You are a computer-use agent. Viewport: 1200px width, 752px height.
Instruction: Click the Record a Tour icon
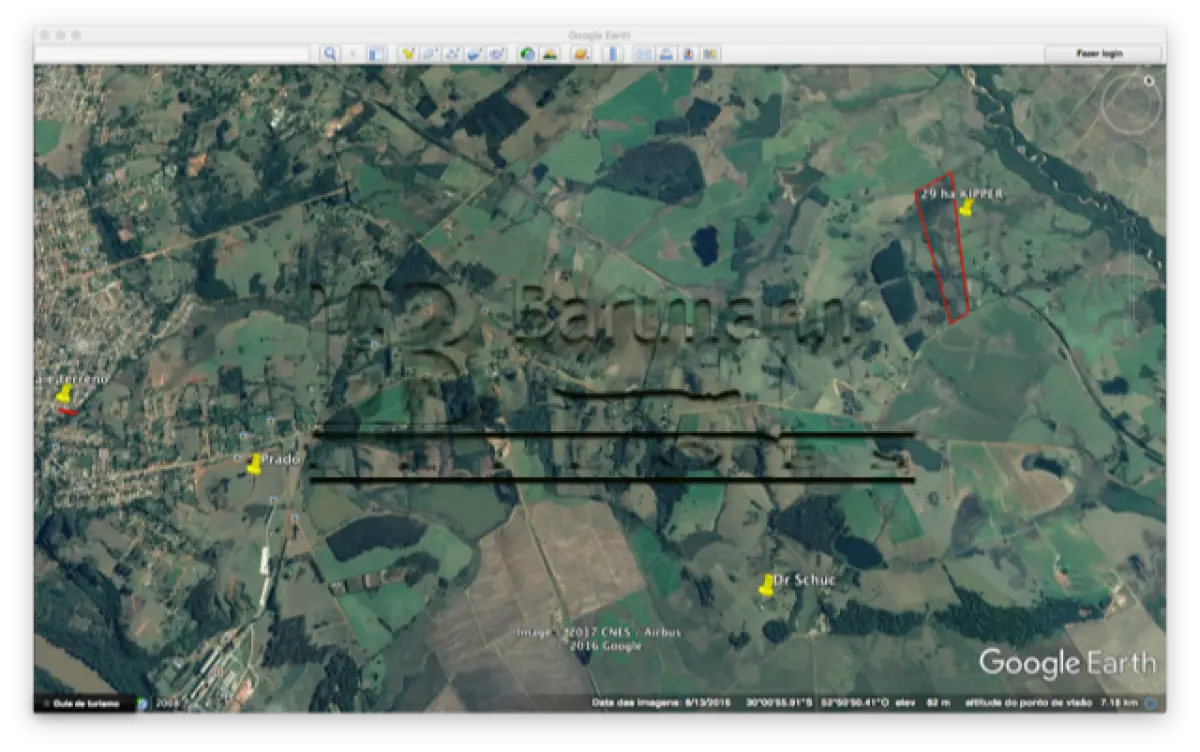tap(496, 54)
